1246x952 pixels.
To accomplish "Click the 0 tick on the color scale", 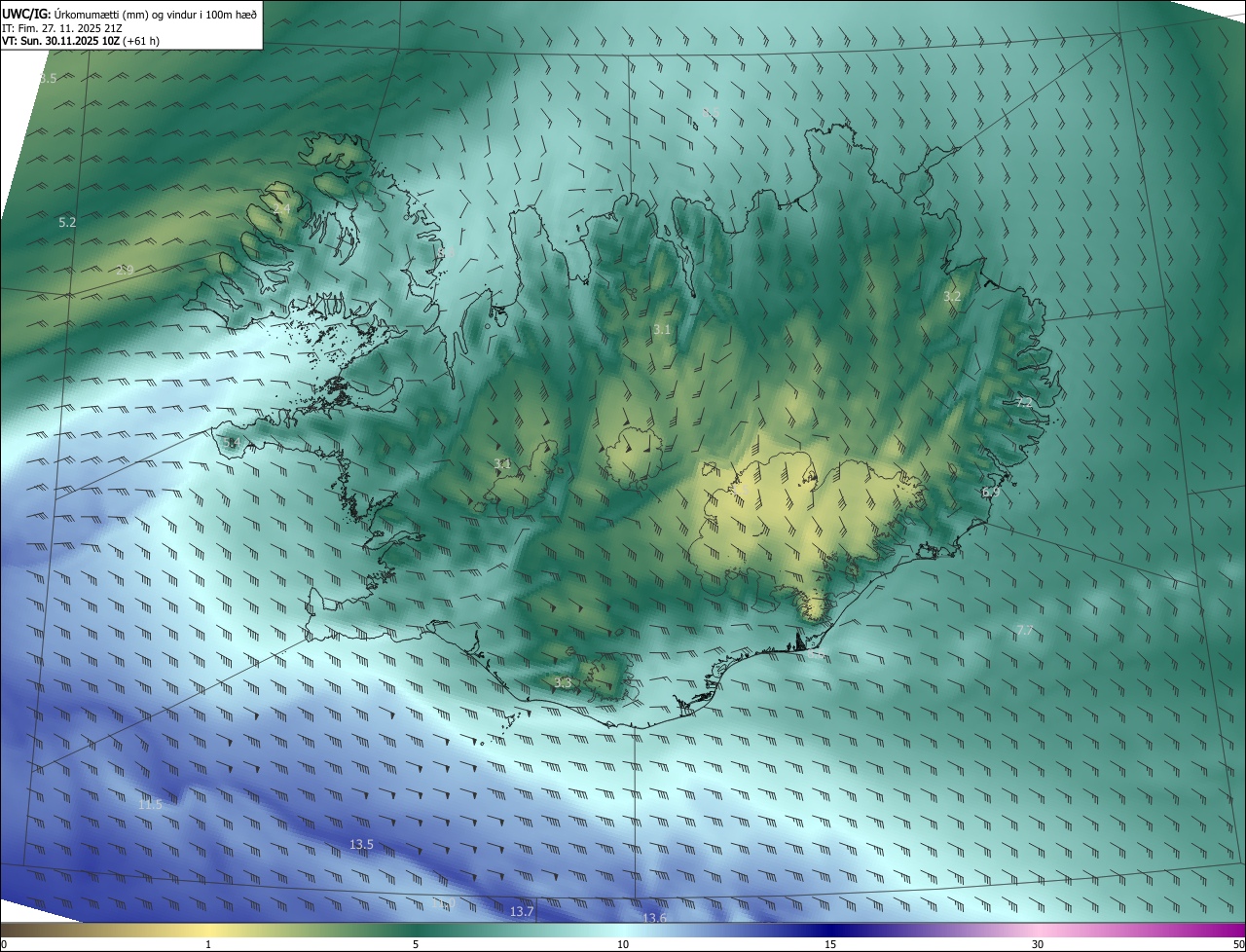I will 3,945.
